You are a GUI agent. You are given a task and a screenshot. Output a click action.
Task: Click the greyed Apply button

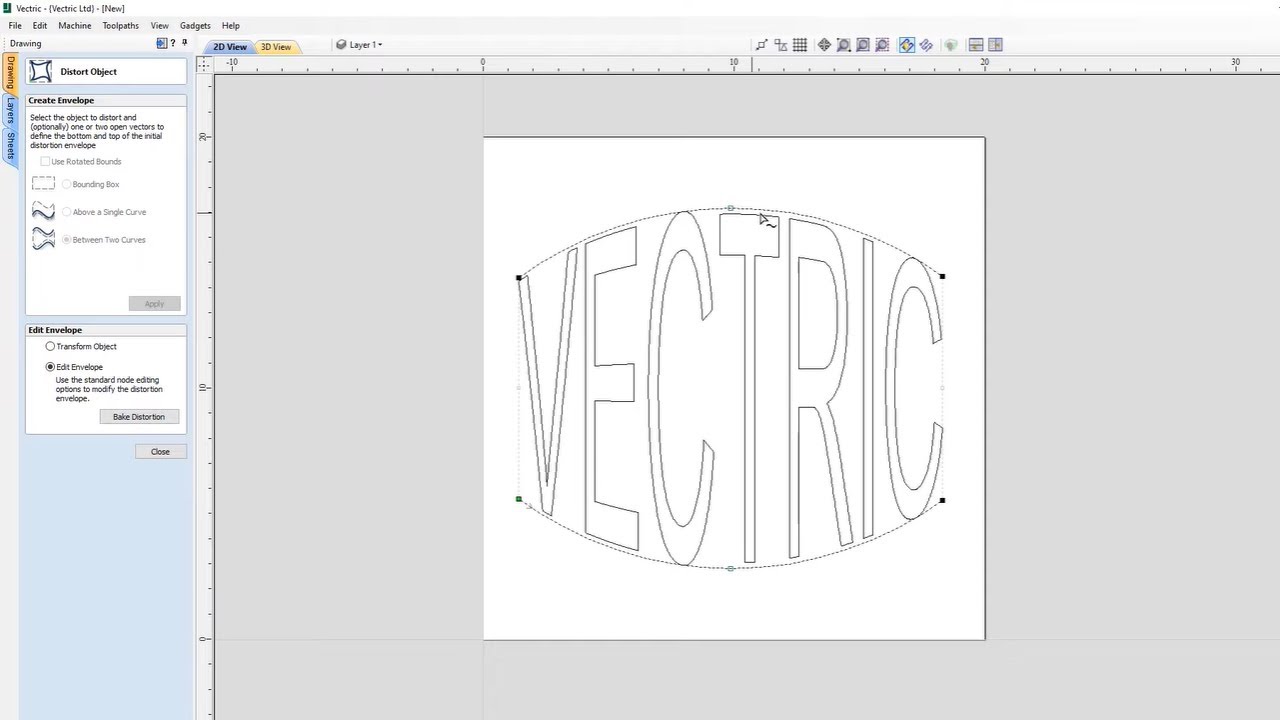154,304
